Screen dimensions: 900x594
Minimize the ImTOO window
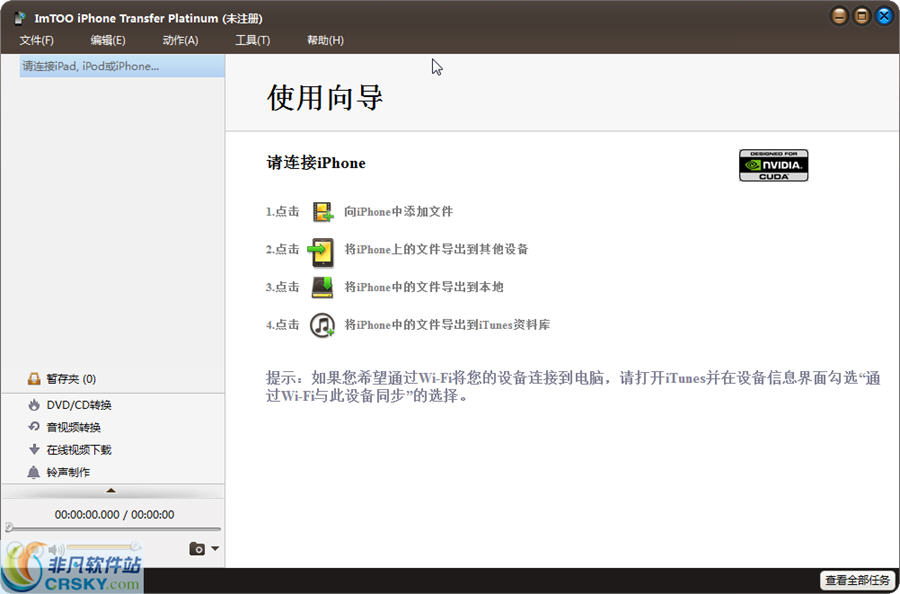tap(840, 16)
